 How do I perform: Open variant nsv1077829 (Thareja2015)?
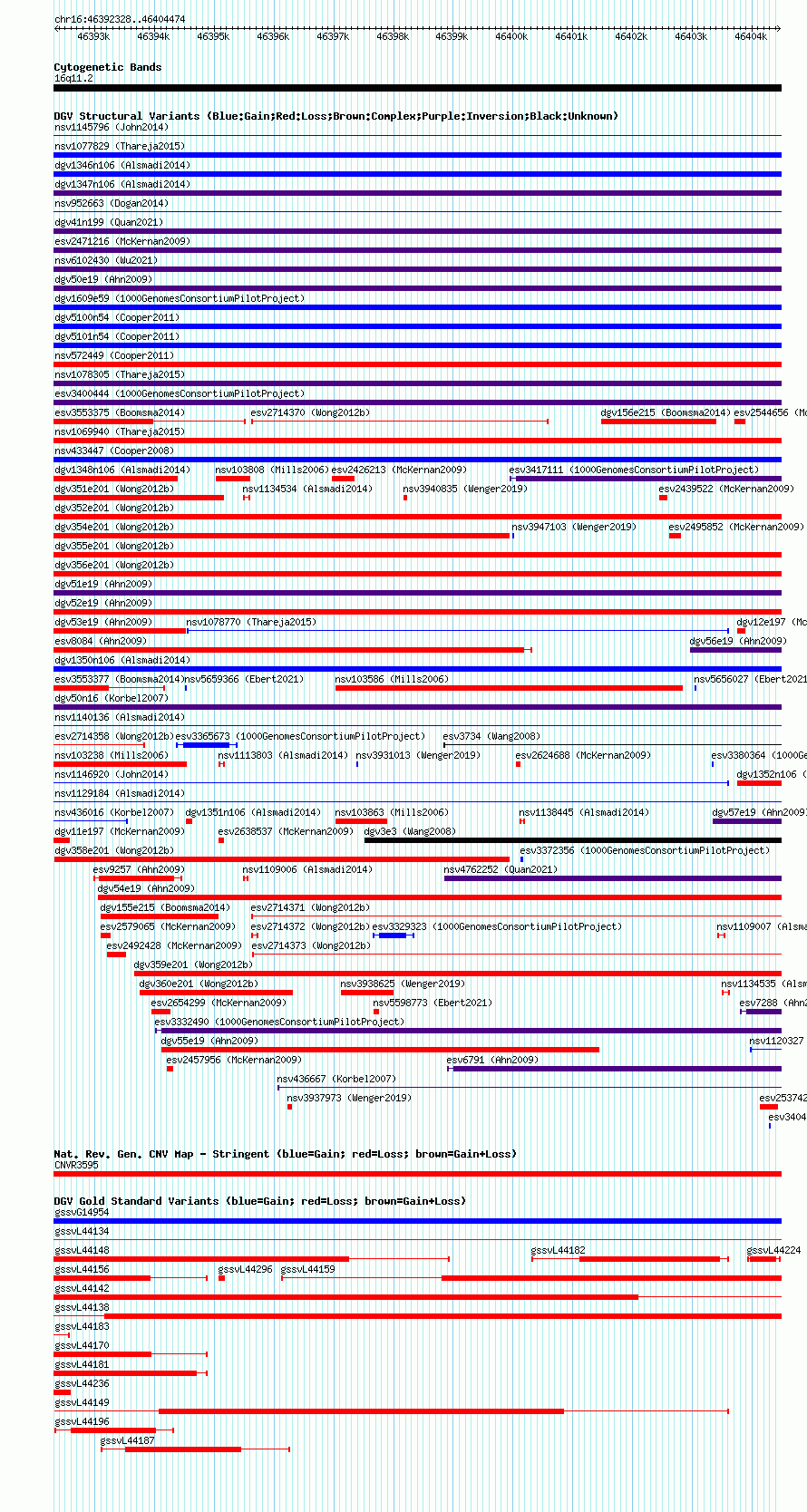click(x=120, y=146)
